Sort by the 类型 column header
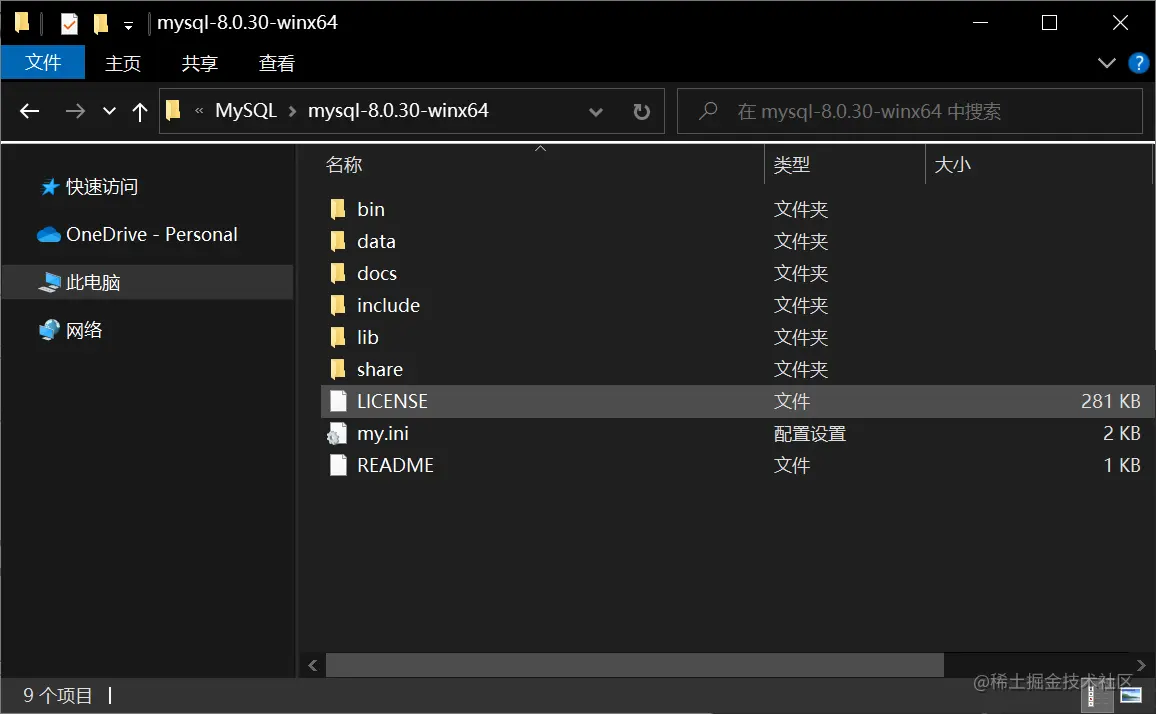The image size is (1156, 714). (845, 164)
